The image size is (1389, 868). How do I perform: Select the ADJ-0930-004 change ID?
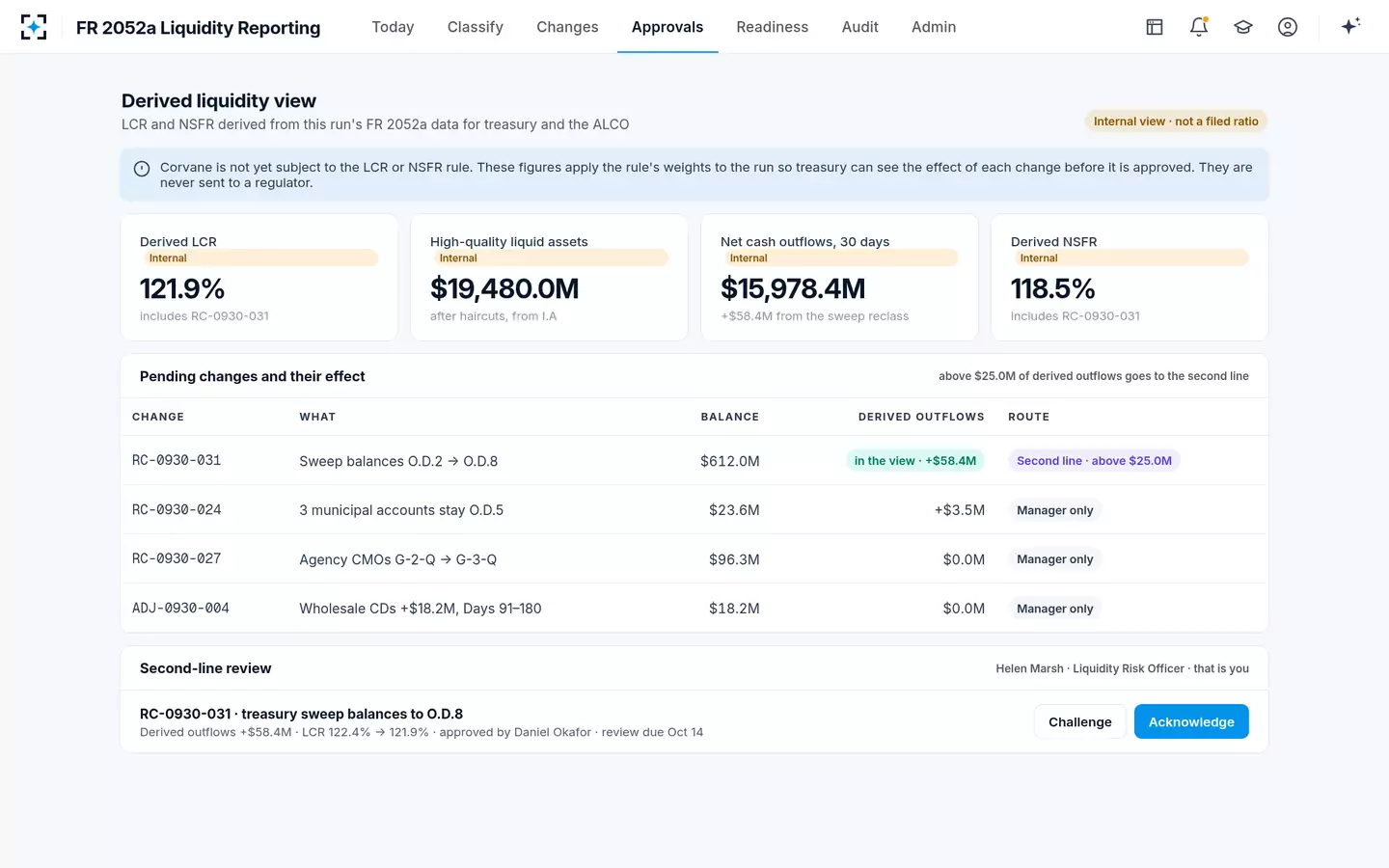[180, 609]
